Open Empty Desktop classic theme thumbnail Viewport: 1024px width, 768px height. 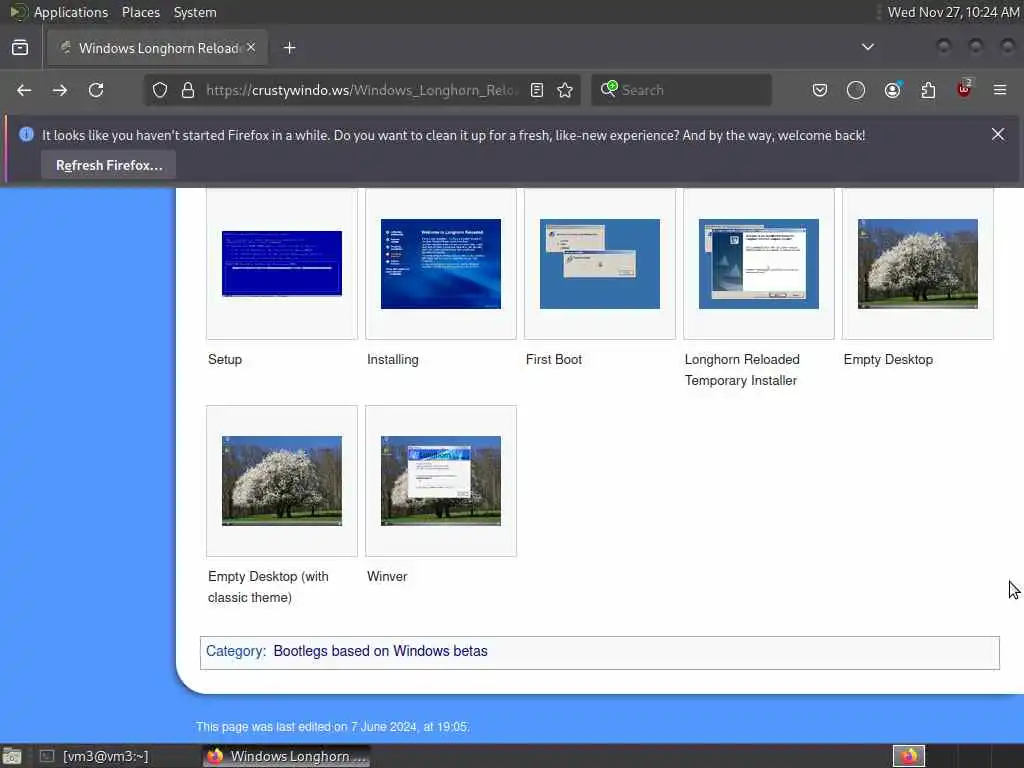click(x=281, y=481)
